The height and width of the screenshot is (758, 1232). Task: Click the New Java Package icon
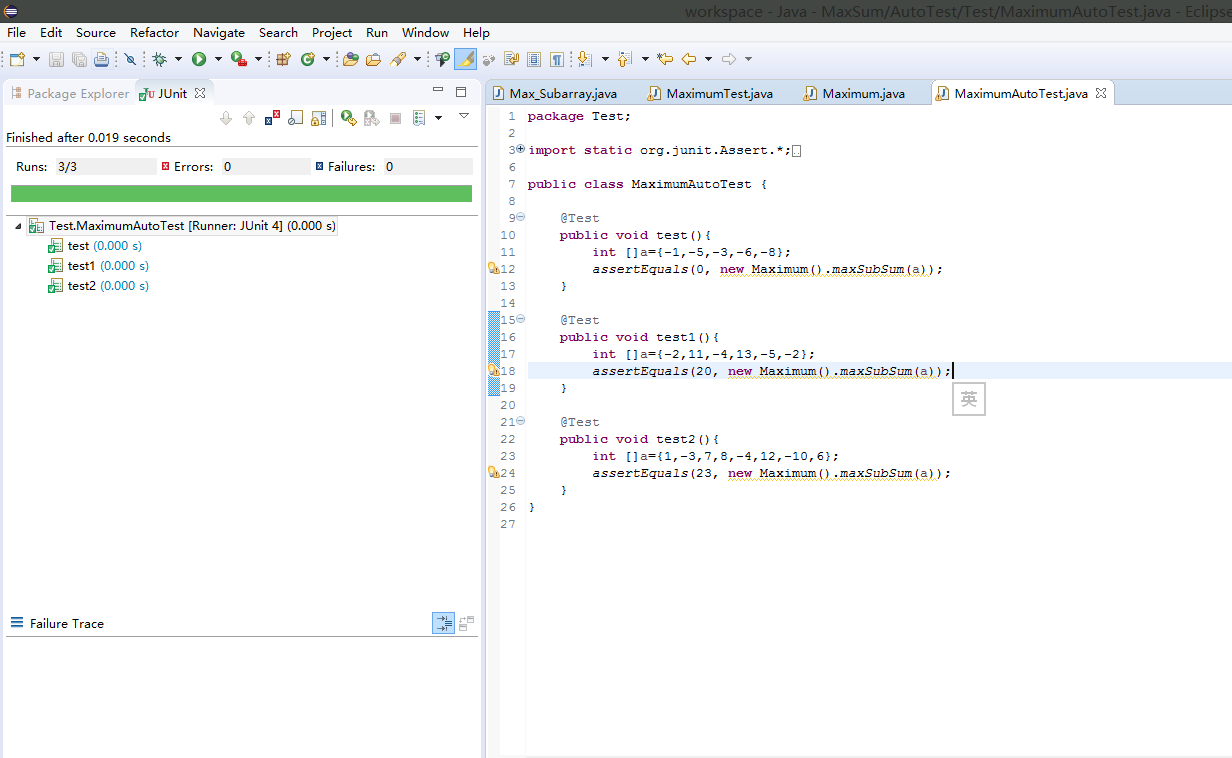tap(283, 60)
